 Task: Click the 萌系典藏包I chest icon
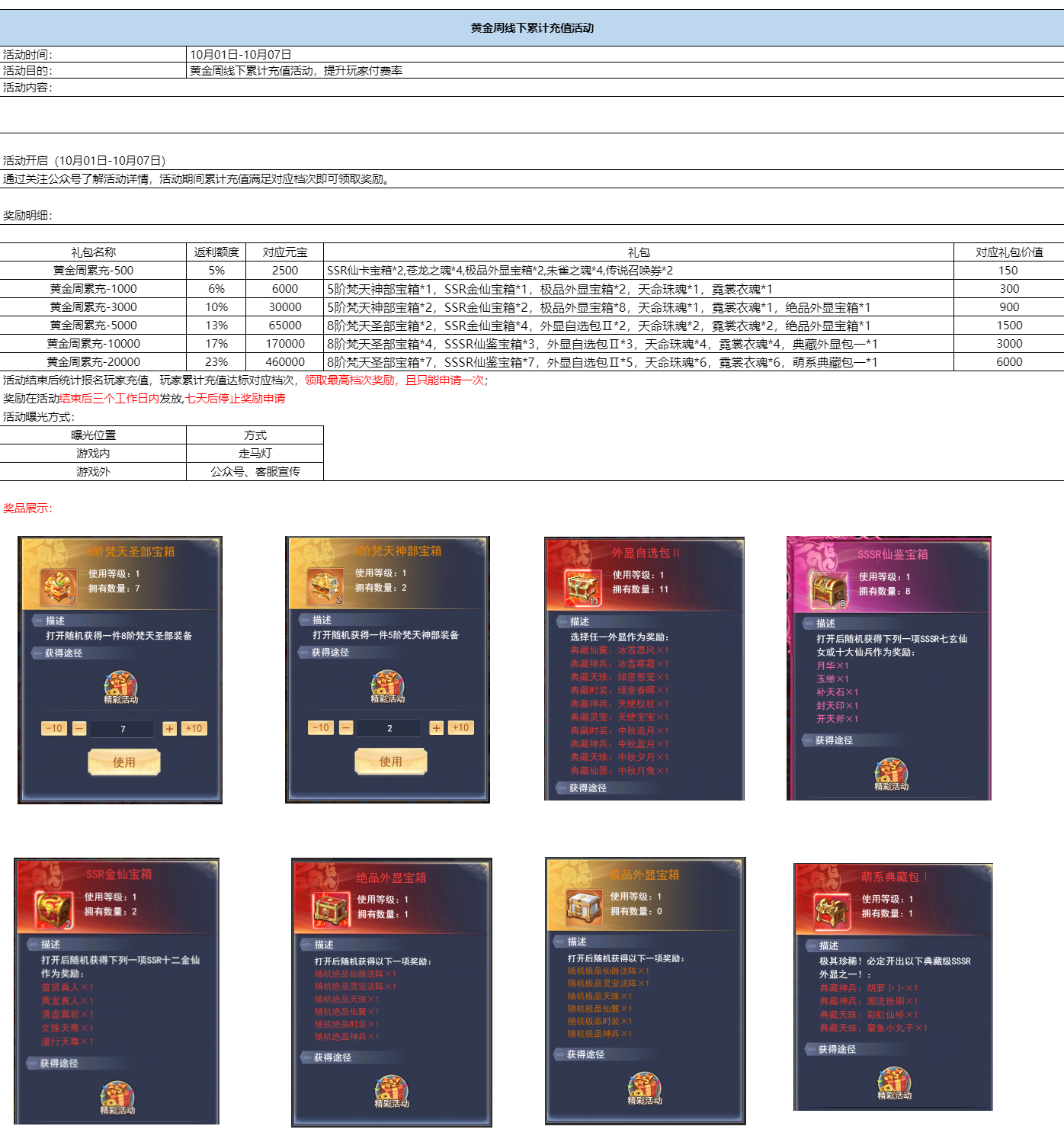(x=832, y=911)
